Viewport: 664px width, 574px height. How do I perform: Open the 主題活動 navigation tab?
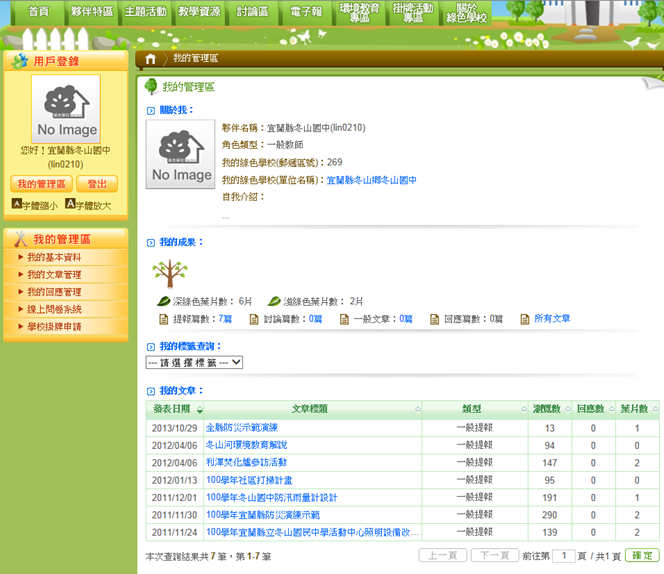(145, 12)
